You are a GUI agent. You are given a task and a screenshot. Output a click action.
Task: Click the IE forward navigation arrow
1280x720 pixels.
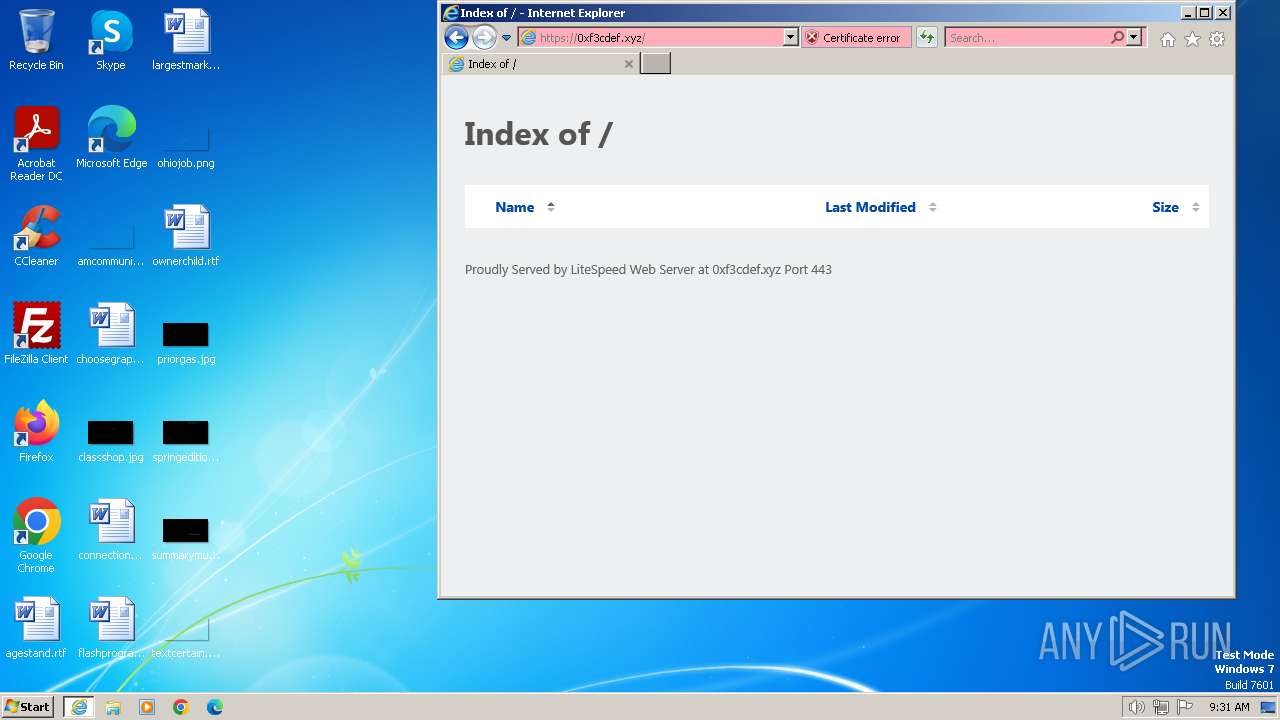pos(484,38)
